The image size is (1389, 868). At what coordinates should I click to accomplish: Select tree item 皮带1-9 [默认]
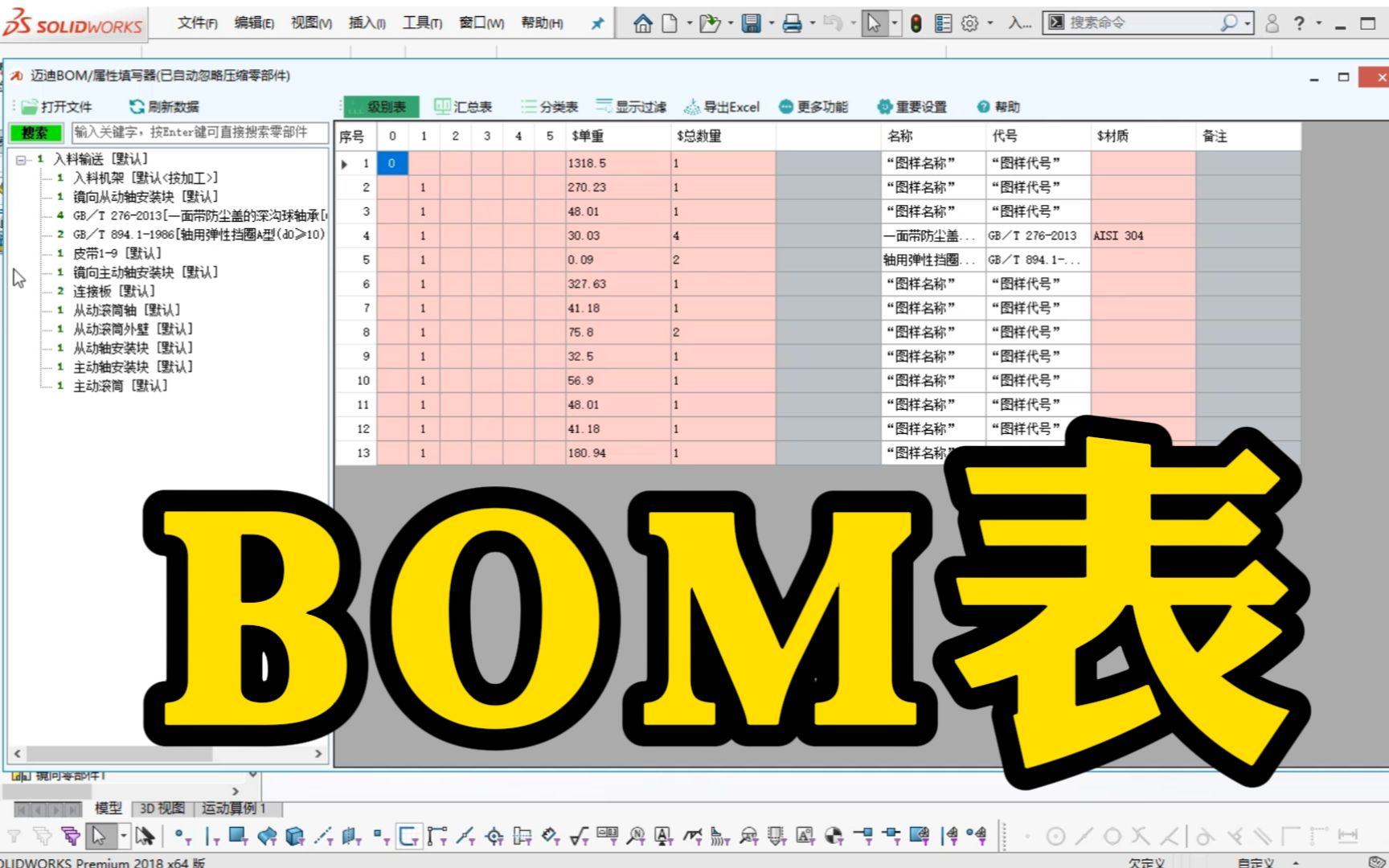pos(117,253)
